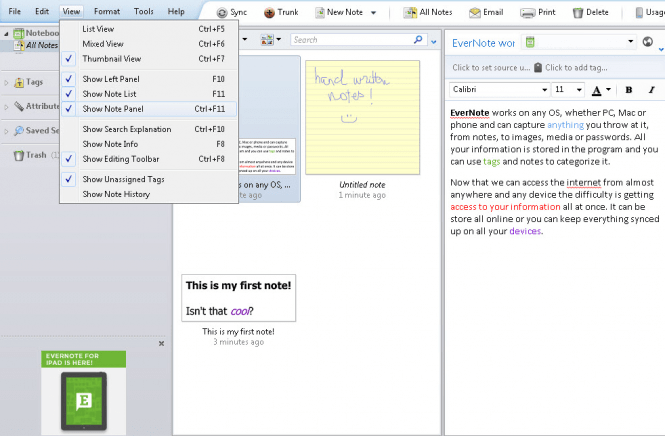This screenshot has height=436, width=665.
Task: Enable Show Note History option
Action: click(148, 194)
